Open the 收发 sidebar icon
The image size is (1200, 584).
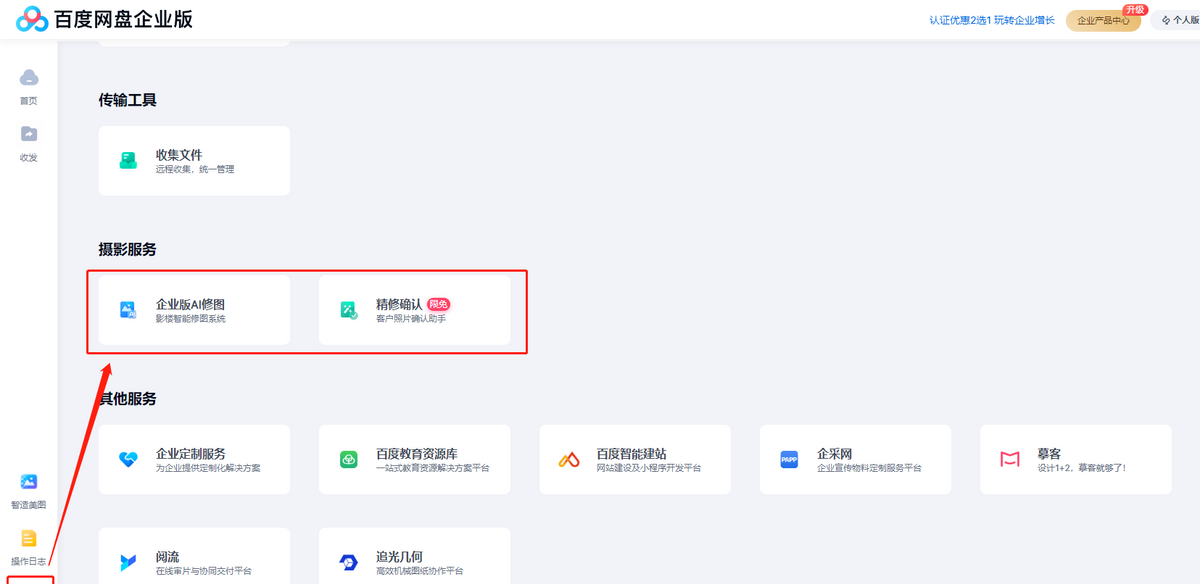29,134
